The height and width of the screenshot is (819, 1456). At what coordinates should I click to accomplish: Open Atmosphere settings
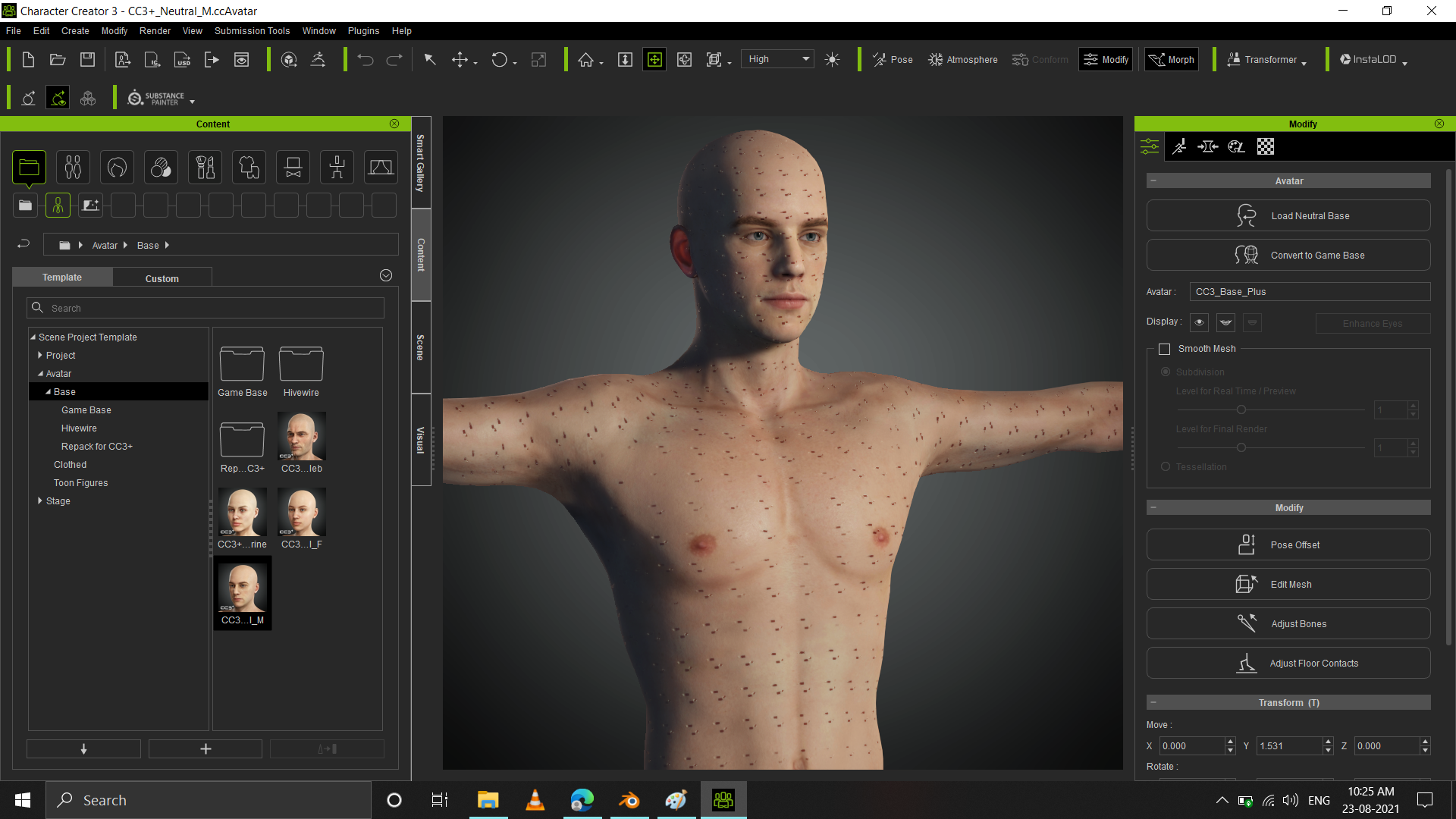(963, 60)
